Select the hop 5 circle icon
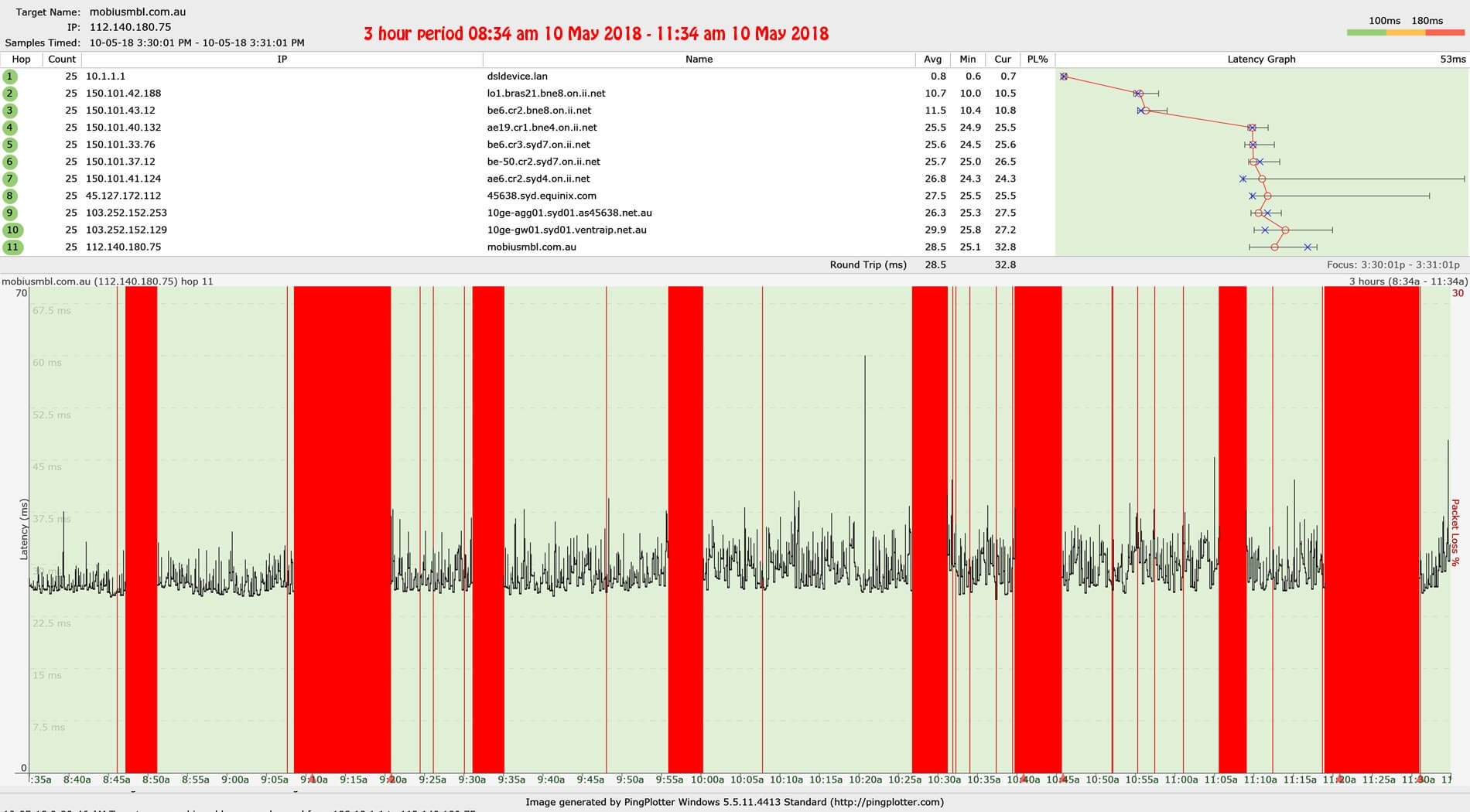Screen dimensions: 1470x812 tap(10, 145)
